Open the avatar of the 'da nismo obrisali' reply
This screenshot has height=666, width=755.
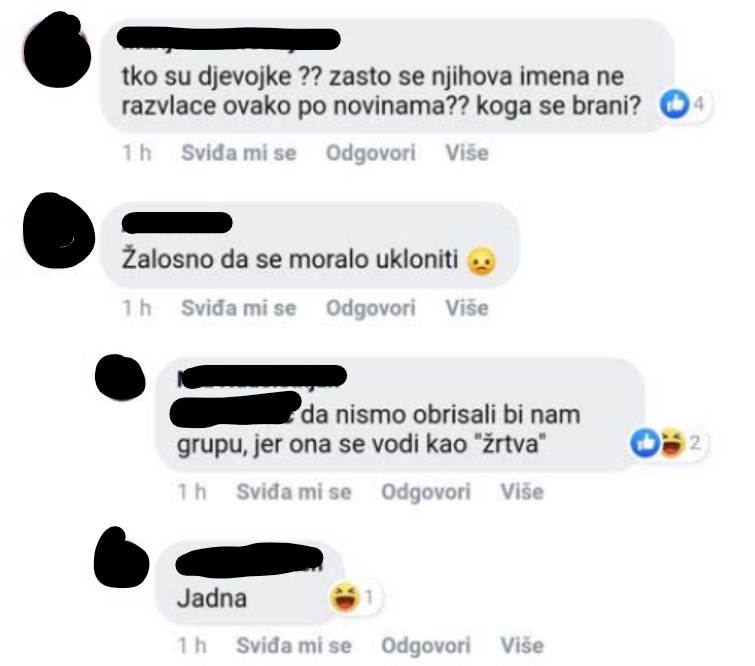(x=120, y=378)
